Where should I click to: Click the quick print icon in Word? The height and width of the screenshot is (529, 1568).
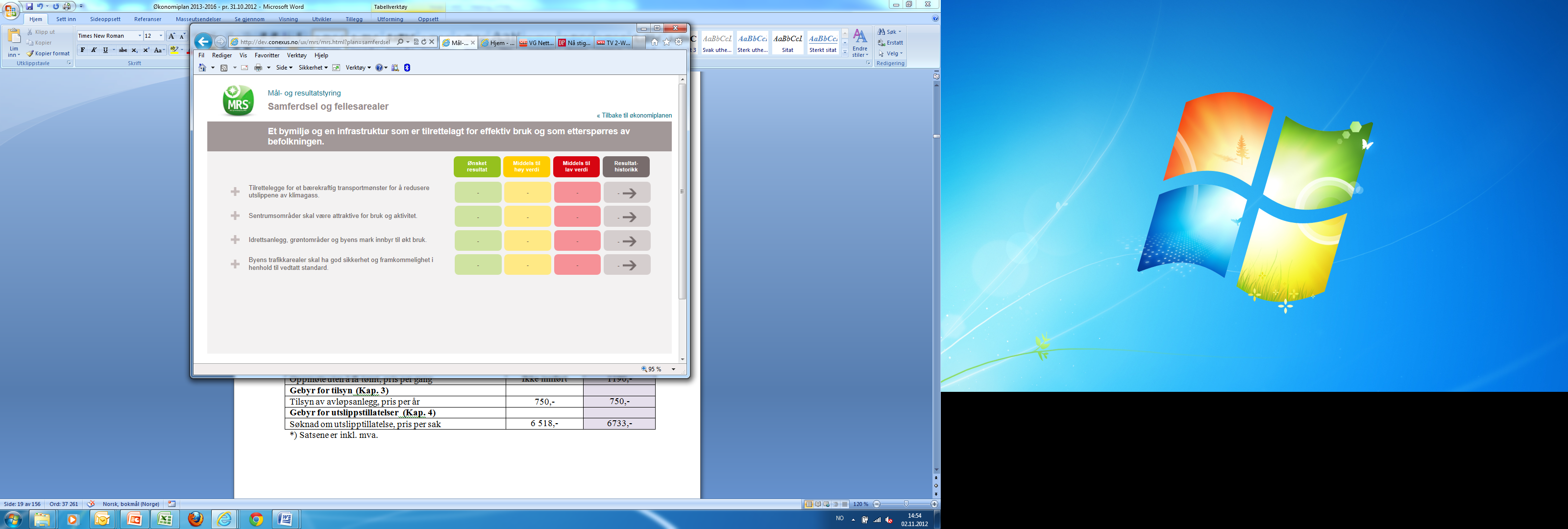pyautogui.click(x=67, y=6)
